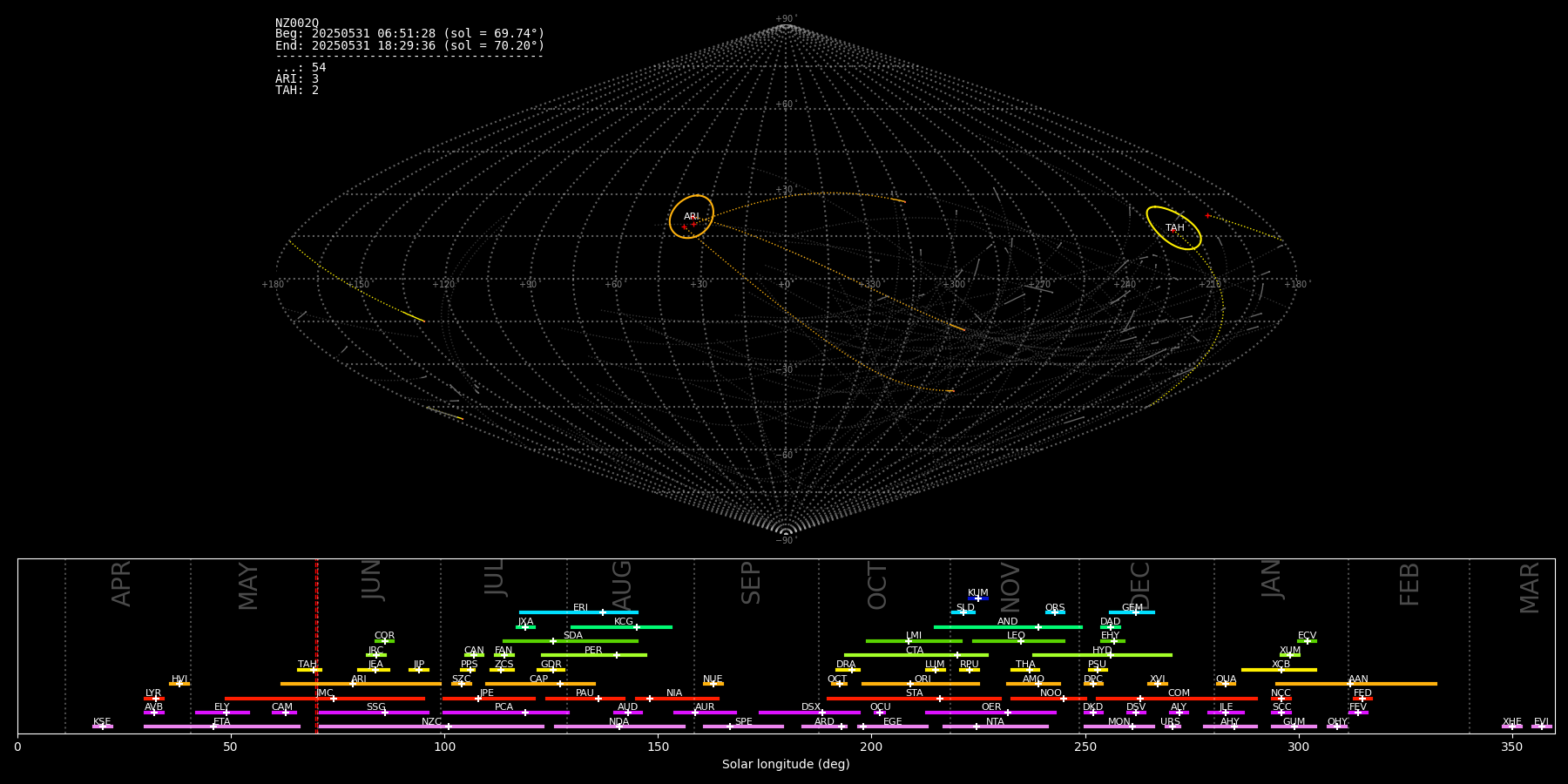Click the NTA shower bar in the timeline
The height and width of the screenshot is (784, 1568).
point(996,727)
